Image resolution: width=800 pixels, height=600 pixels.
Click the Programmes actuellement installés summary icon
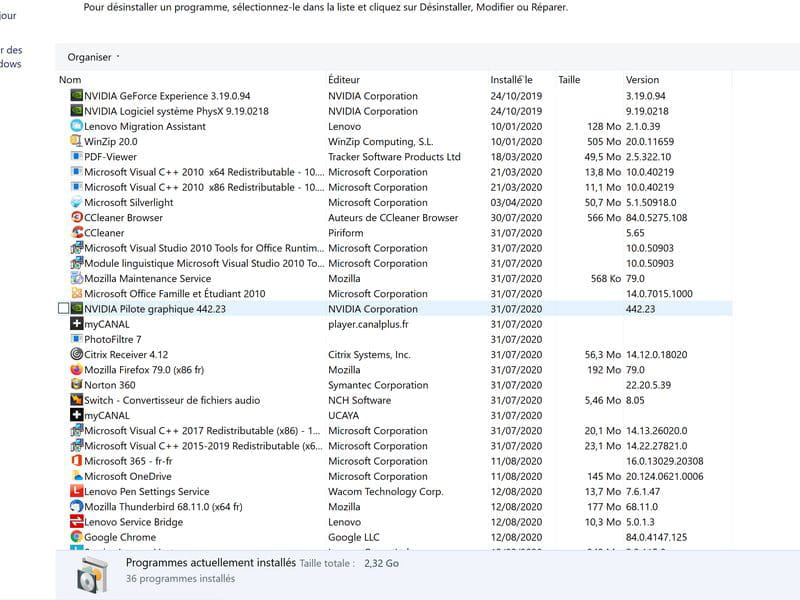coord(92,574)
